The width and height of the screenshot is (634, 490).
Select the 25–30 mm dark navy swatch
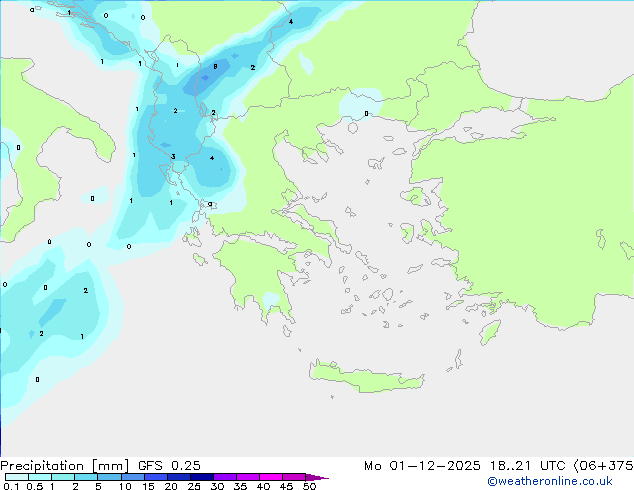point(201,477)
